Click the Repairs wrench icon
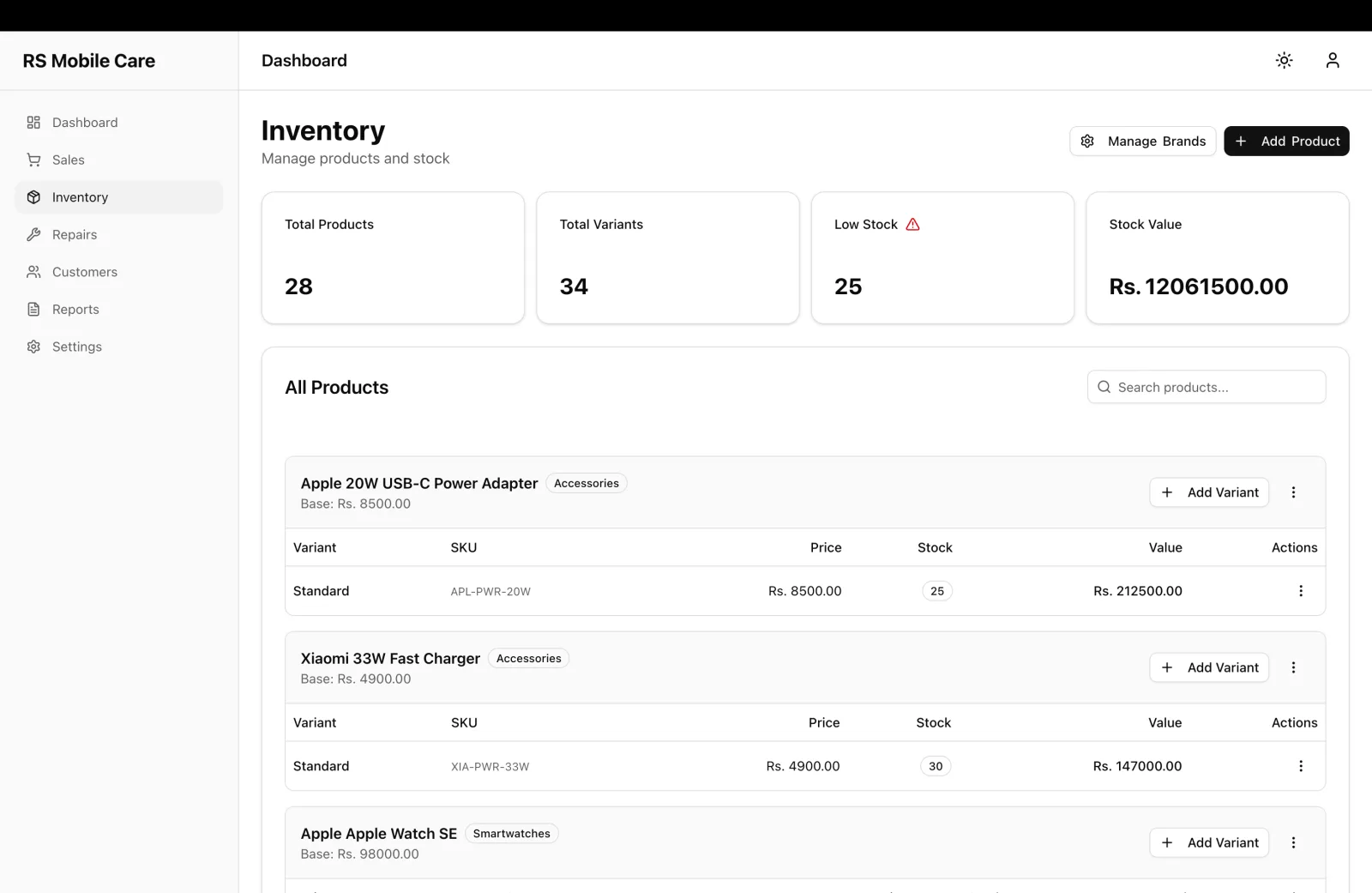1372x893 pixels. click(33, 234)
